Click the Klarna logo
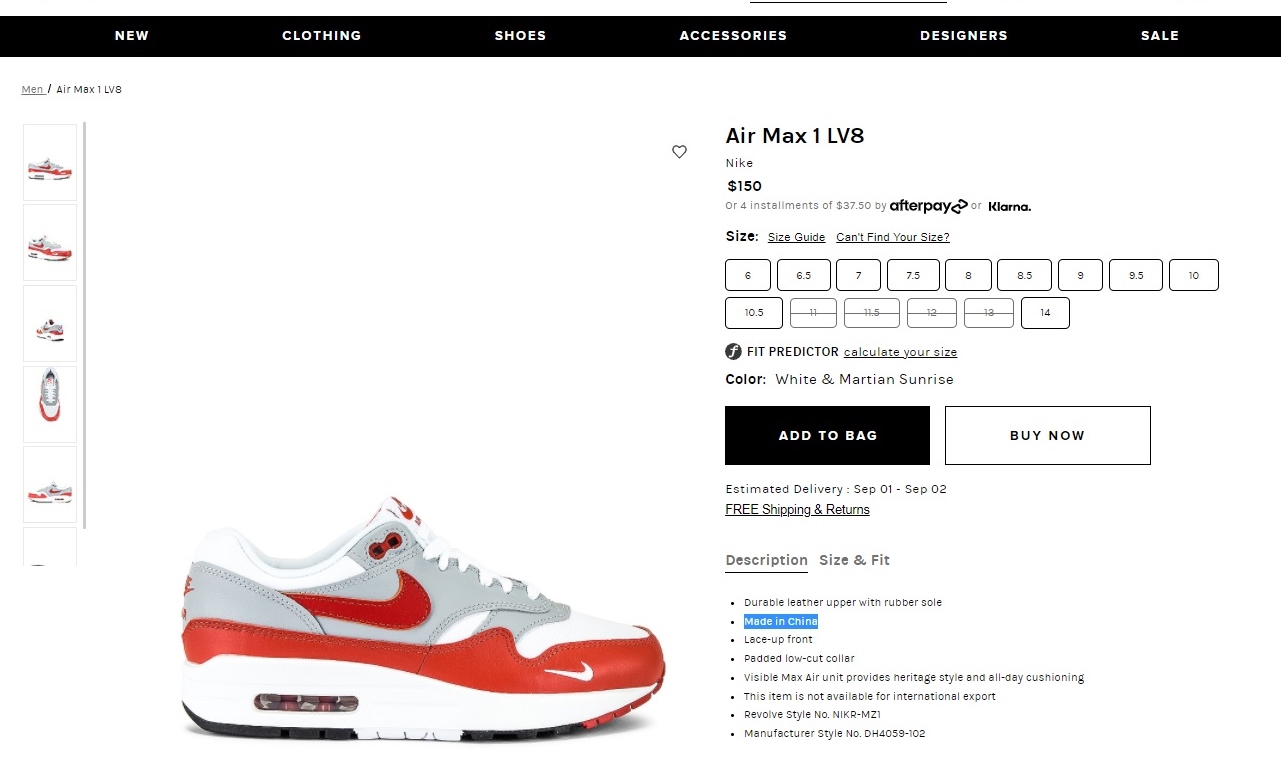1281x767 pixels. [1009, 207]
